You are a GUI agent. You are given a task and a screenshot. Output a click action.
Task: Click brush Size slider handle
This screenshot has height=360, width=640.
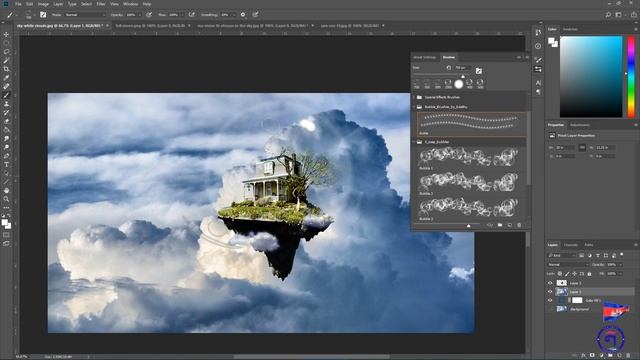point(463,76)
